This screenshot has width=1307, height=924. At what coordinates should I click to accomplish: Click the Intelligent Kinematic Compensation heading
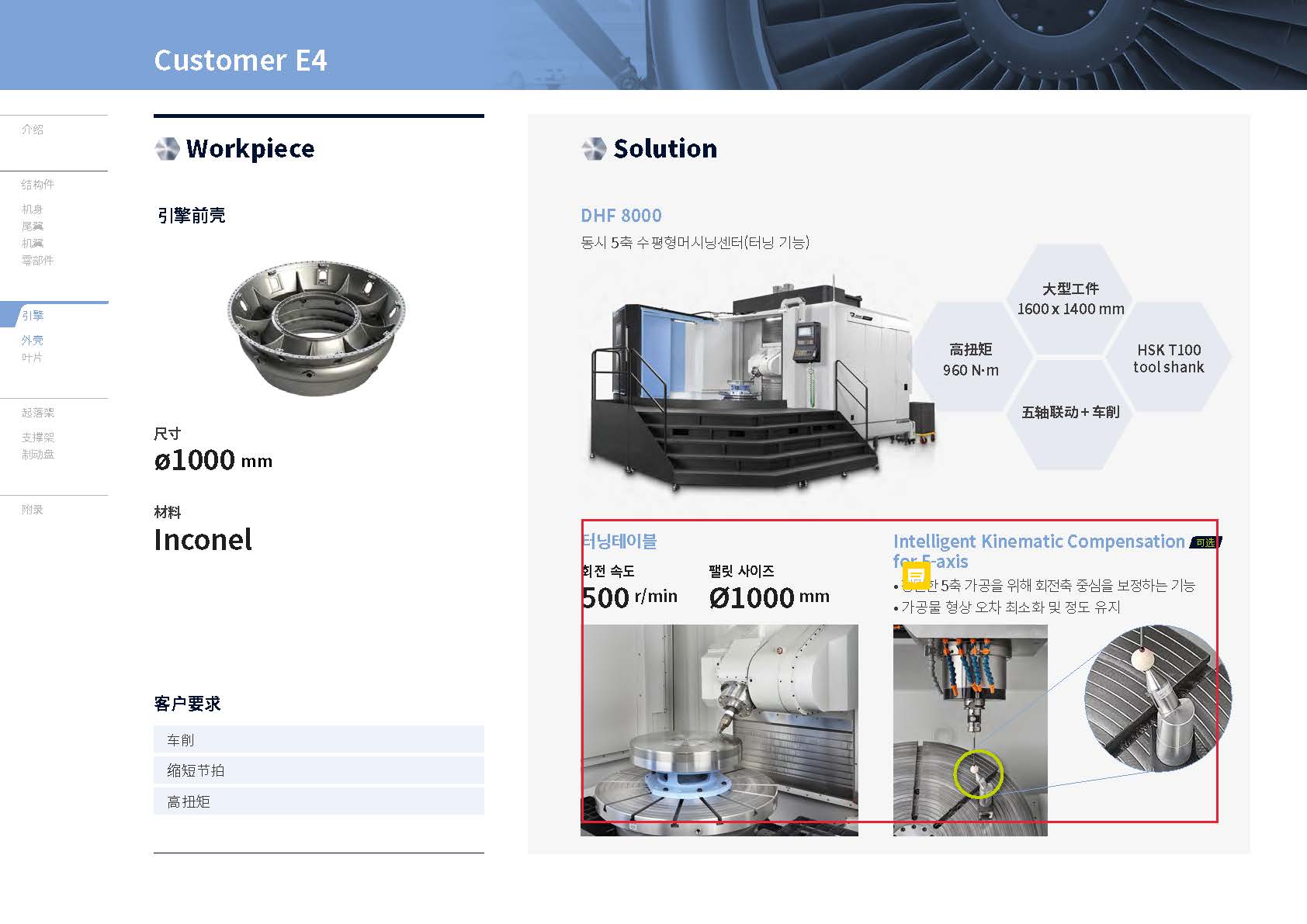(x=1039, y=551)
